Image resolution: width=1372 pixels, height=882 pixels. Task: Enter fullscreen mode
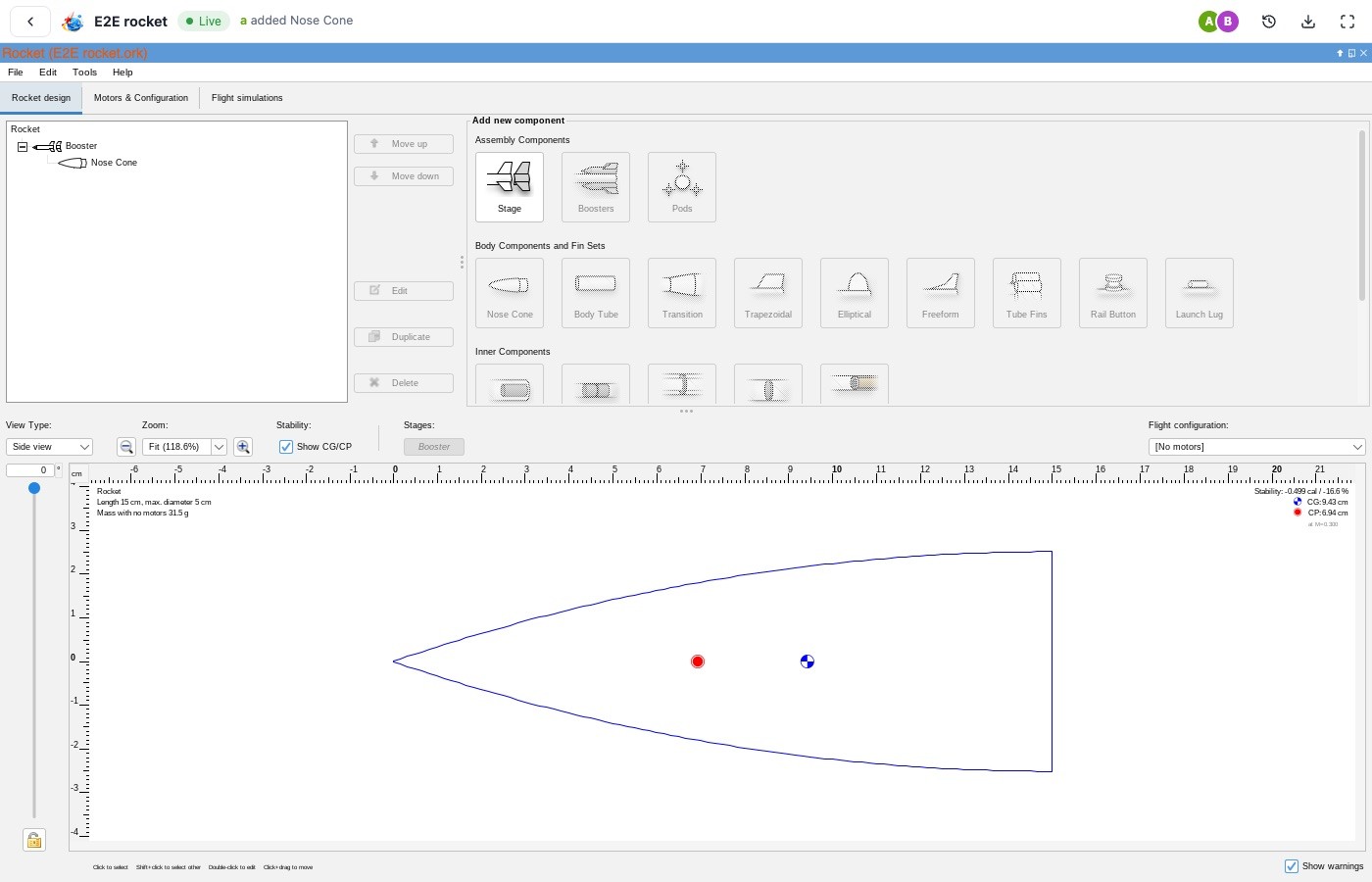[1347, 22]
